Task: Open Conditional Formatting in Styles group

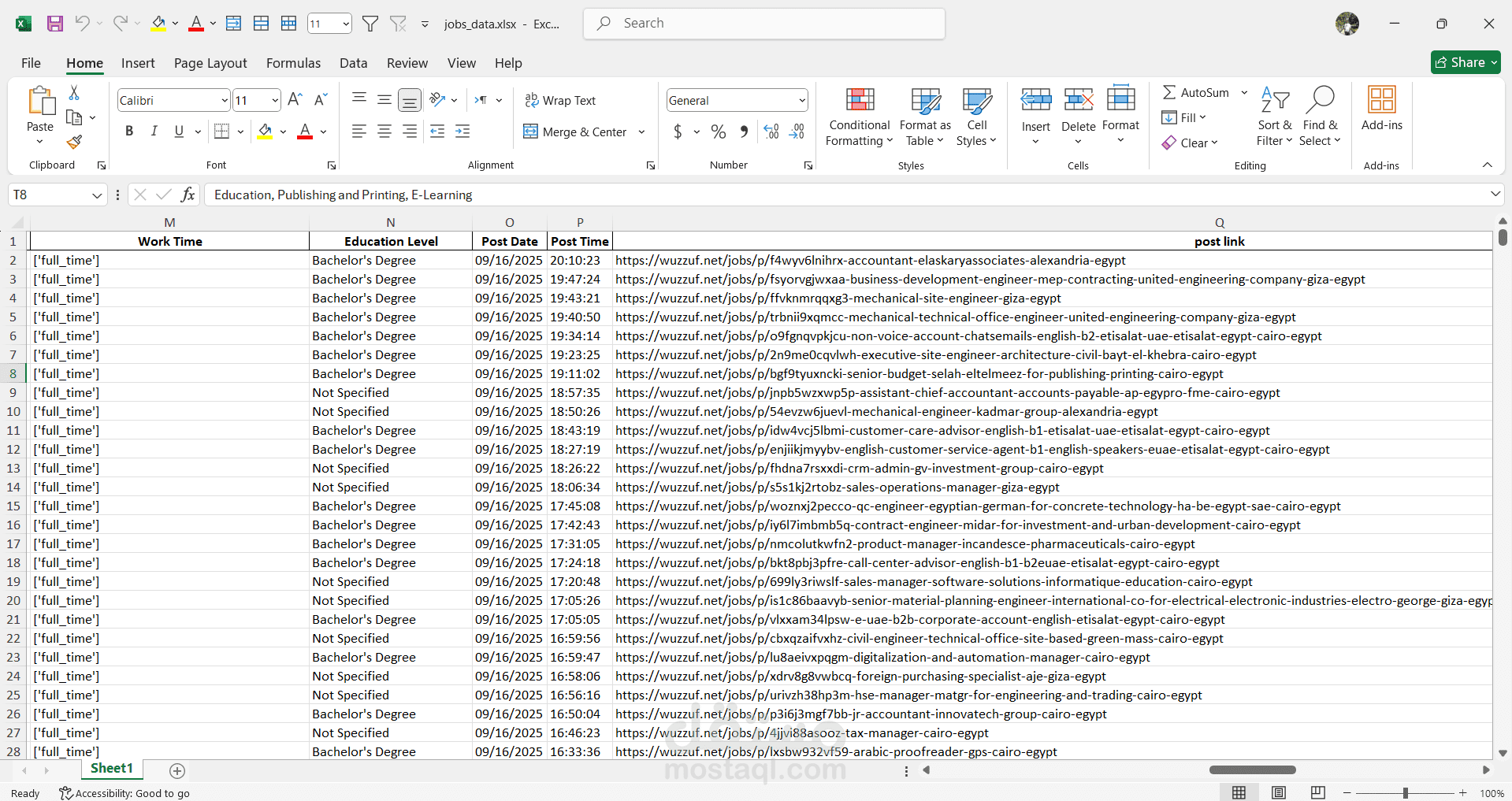Action: pyautogui.click(x=859, y=117)
